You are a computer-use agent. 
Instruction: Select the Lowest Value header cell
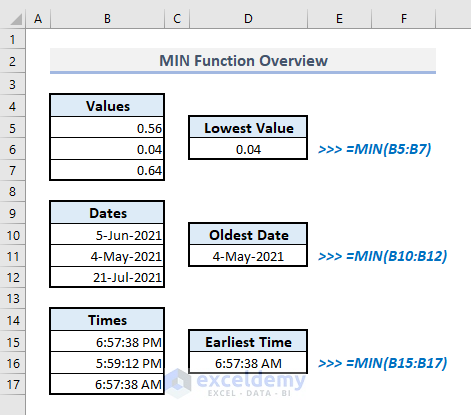(x=248, y=128)
